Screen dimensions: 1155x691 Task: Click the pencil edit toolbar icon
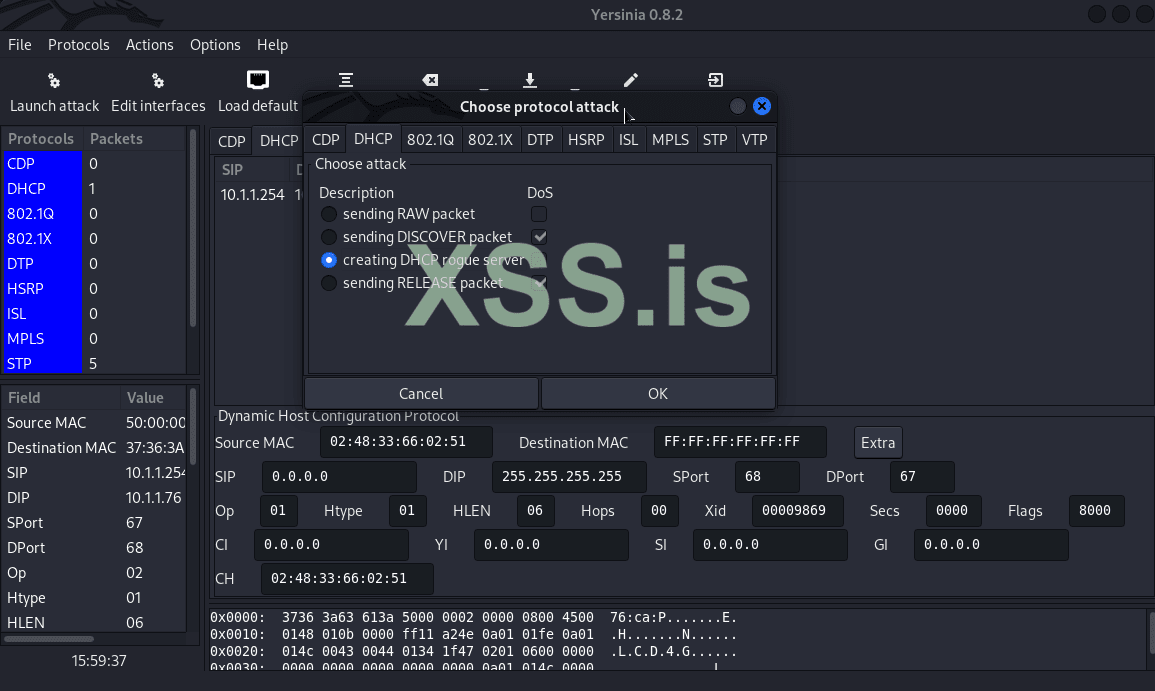pos(630,81)
